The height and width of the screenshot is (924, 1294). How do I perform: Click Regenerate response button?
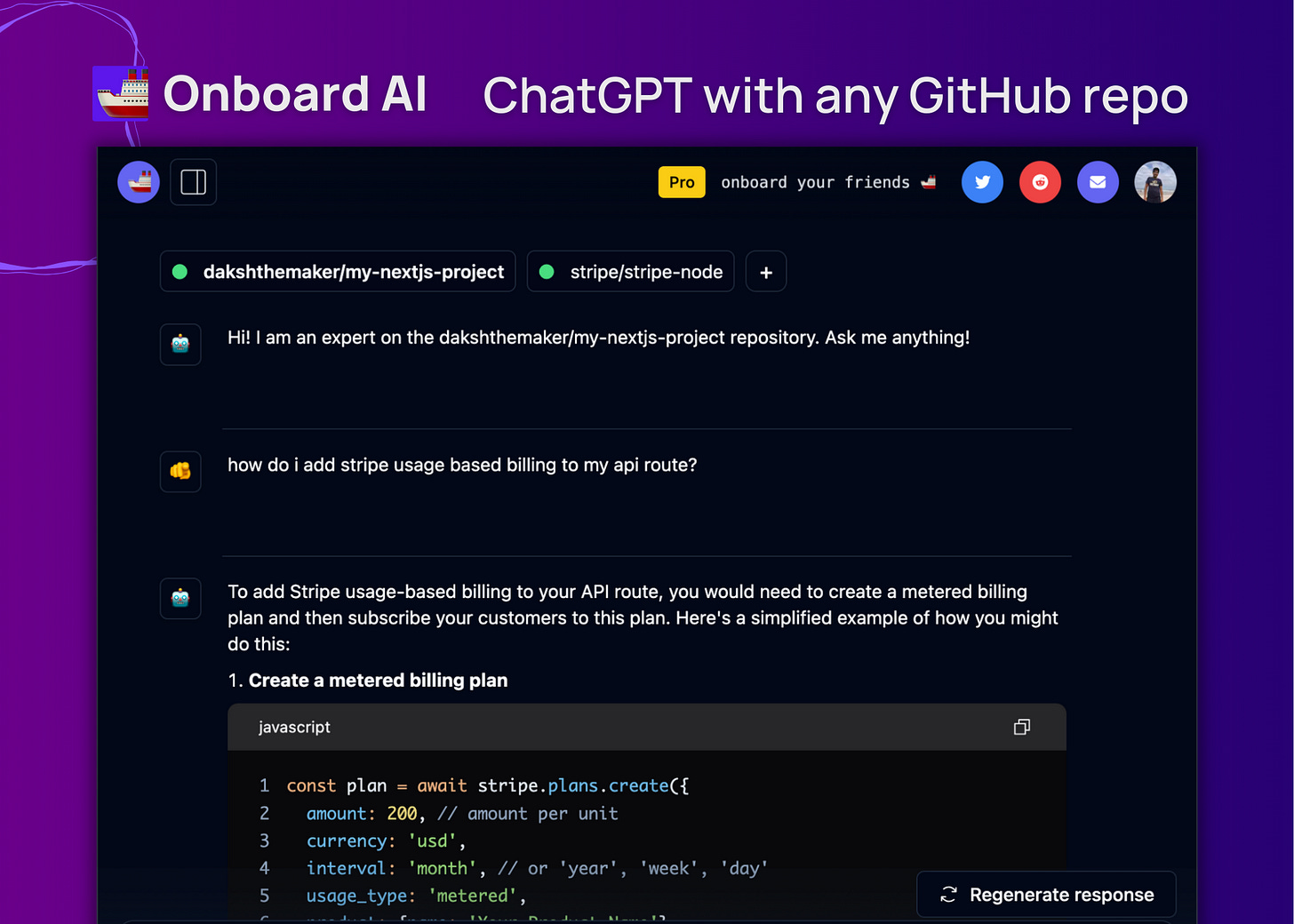(1047, 895)
